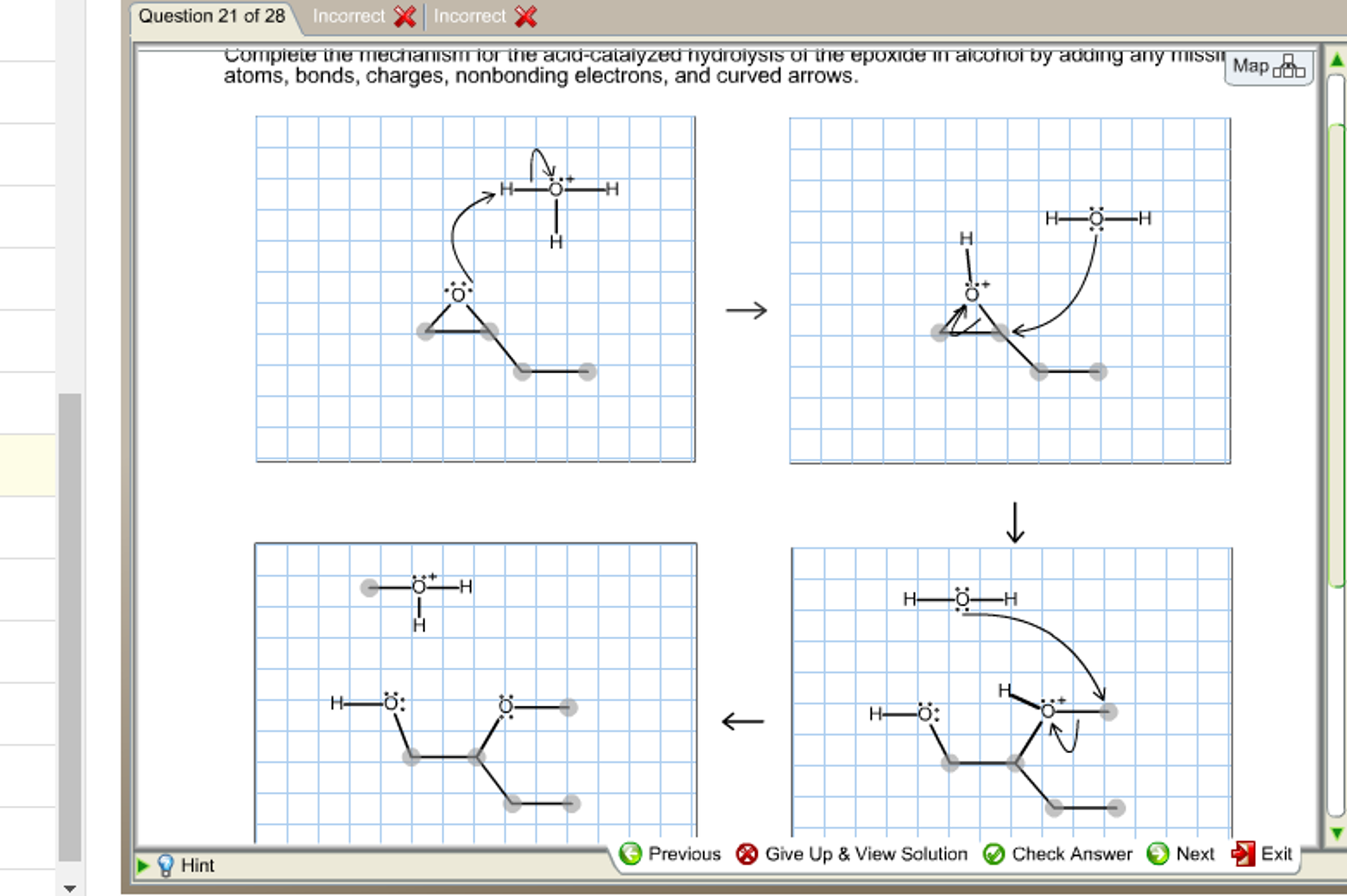
Task: Click the red cancel icon beside Give Up
Action: point(747,853)
